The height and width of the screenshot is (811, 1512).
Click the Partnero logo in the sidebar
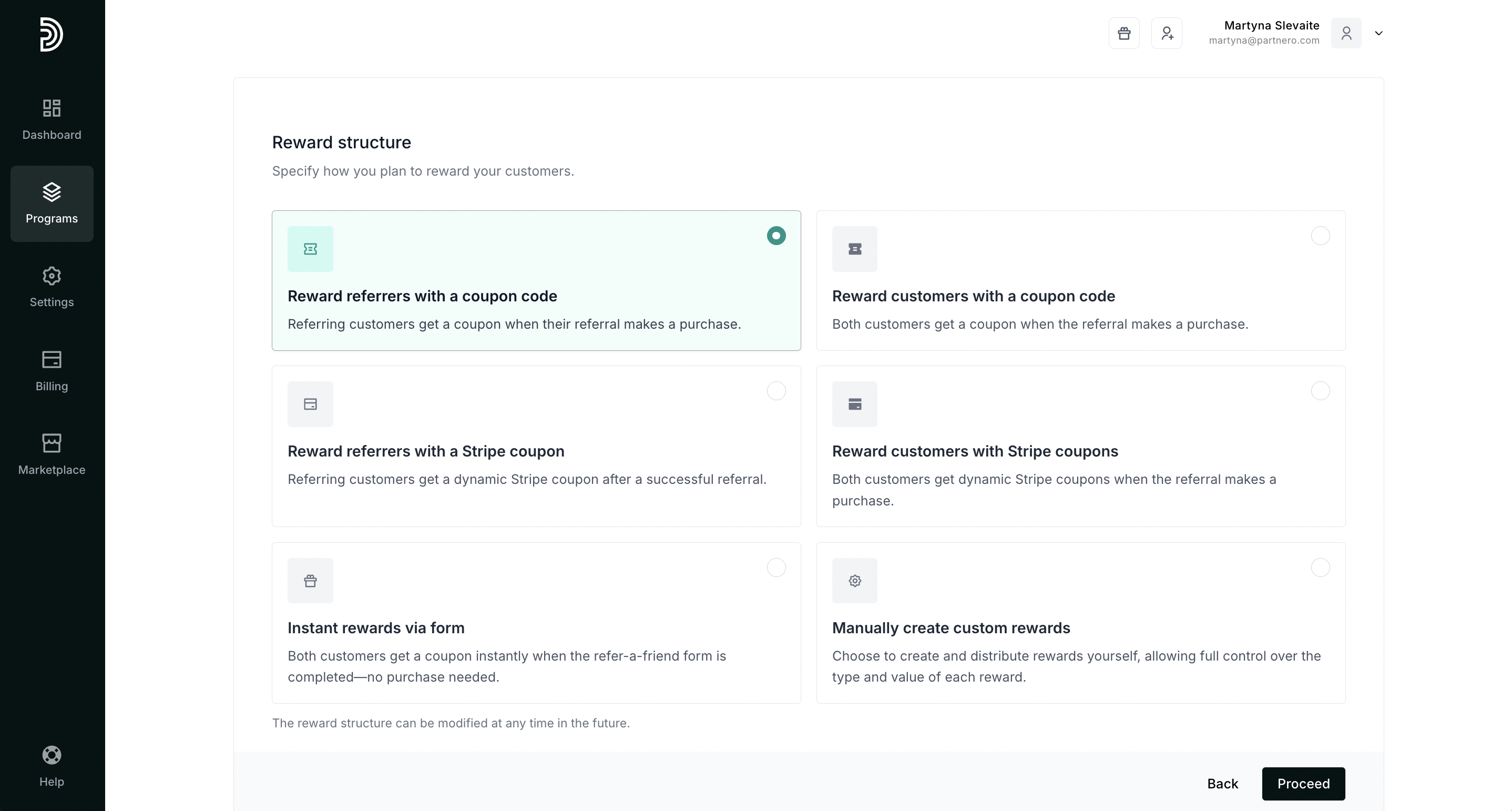pyautogui.click(x=51, y=34)
